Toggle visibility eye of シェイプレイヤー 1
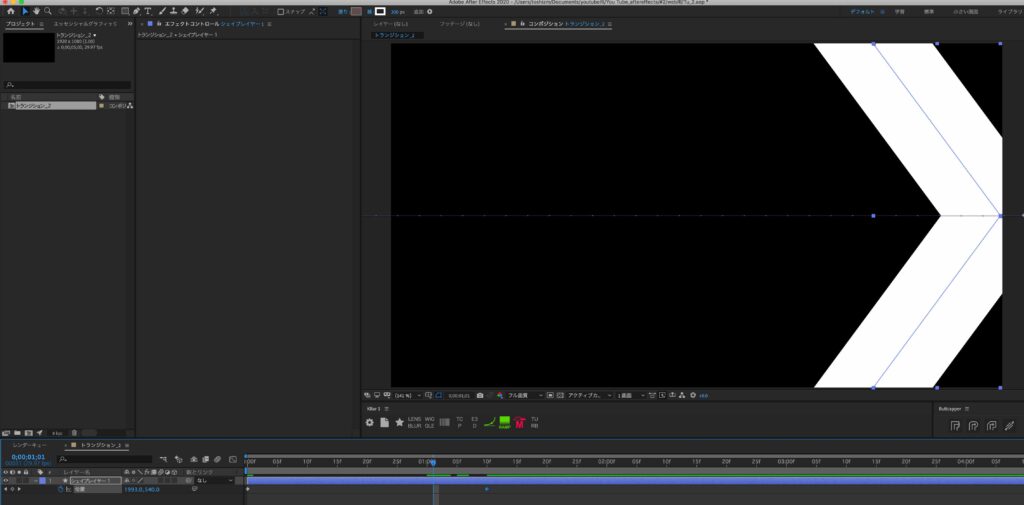Screen dimensions: 1024x505 pos(6,480)
